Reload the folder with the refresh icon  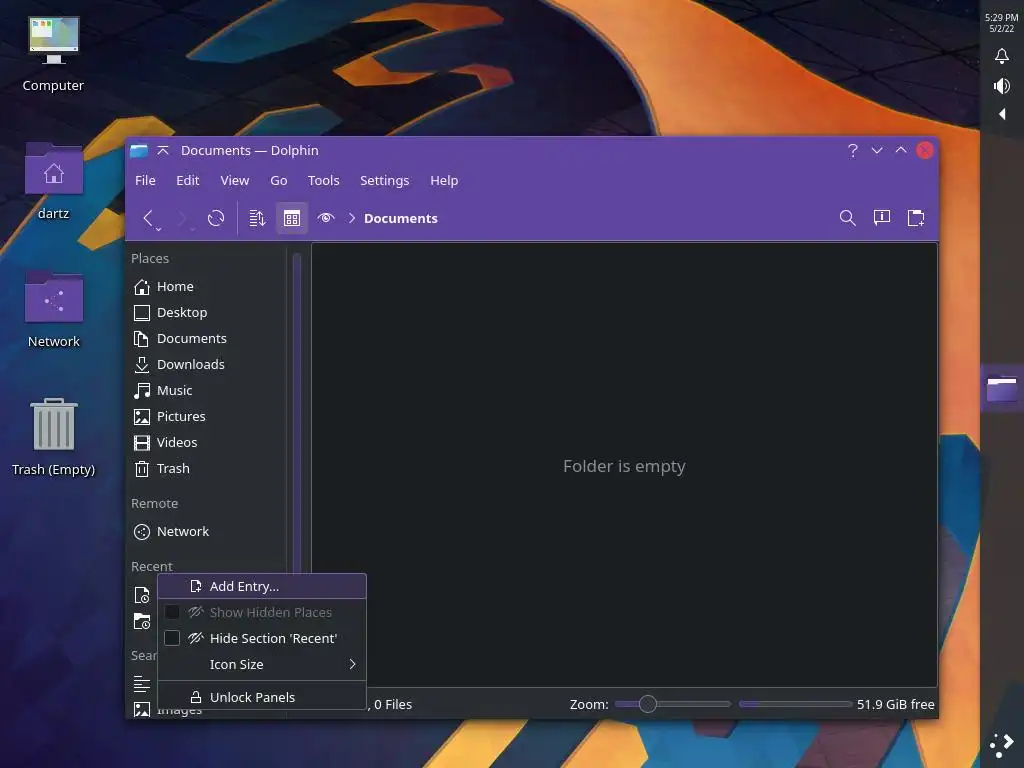[216, 218]
